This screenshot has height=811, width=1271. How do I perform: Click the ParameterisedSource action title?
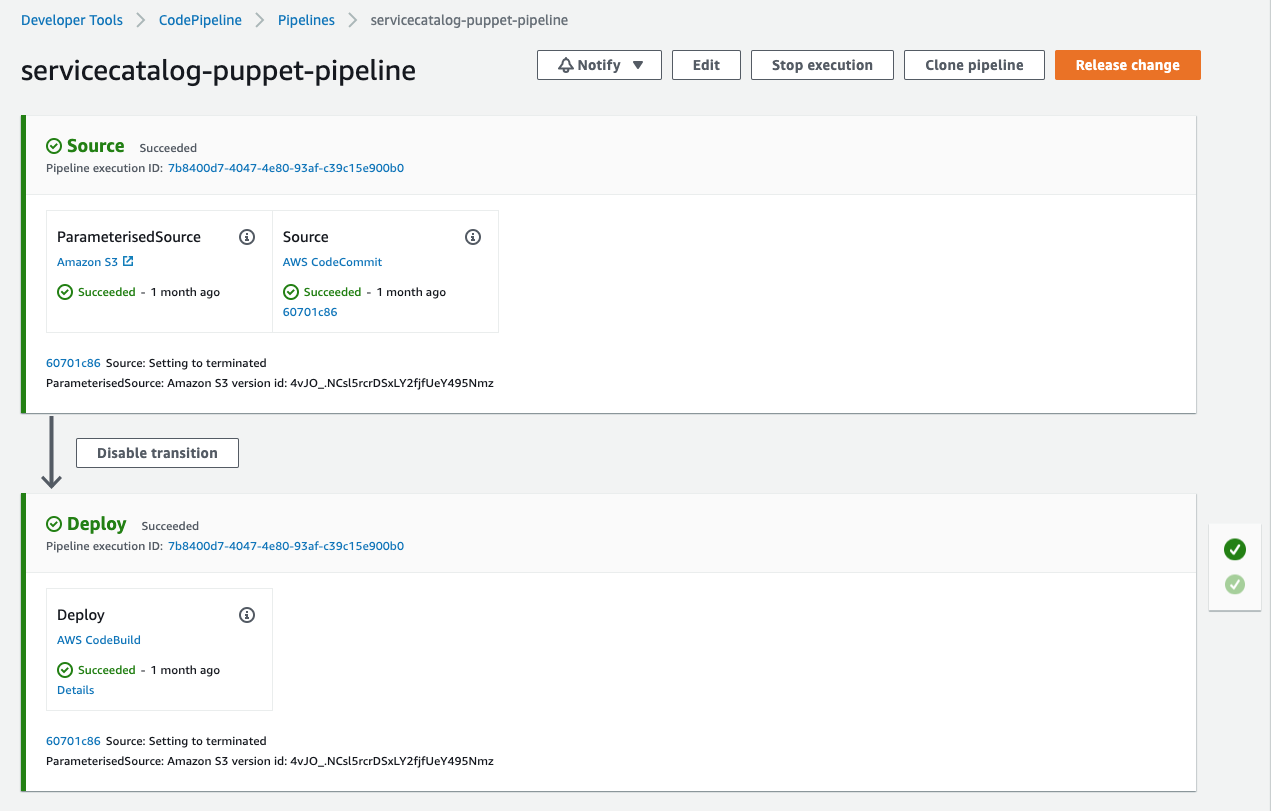click(x=129, y=237)
